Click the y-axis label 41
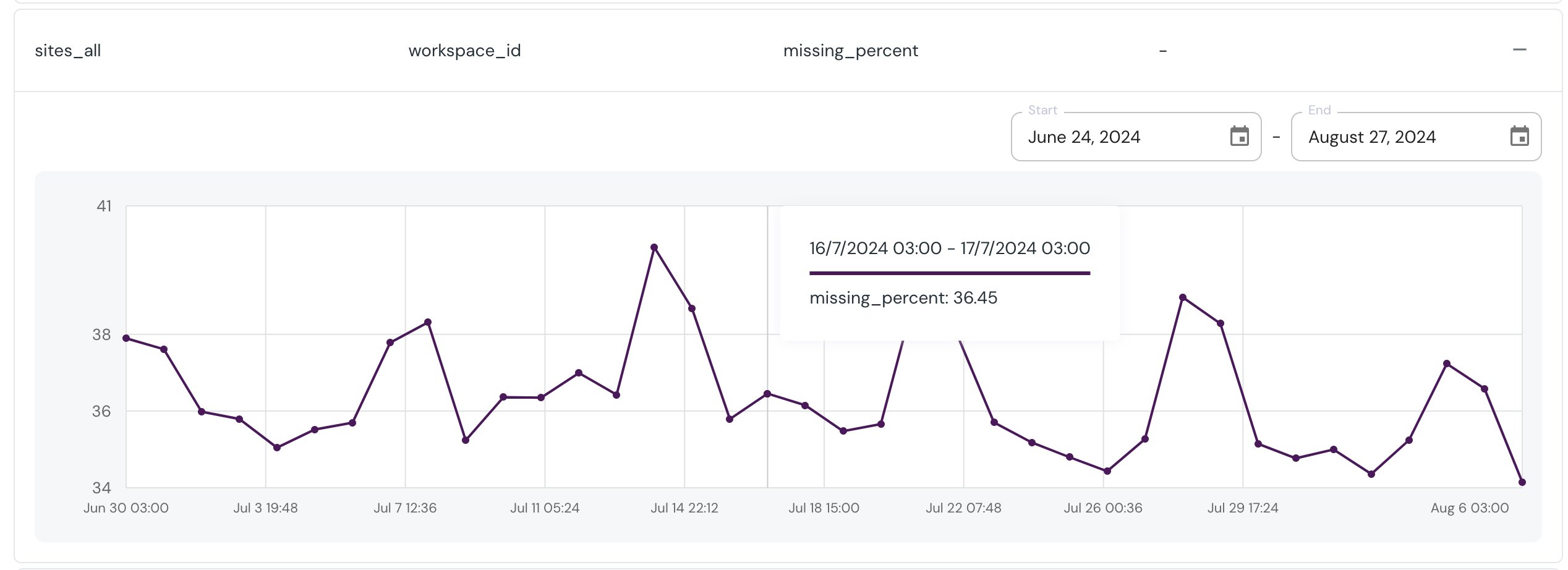 tap(104, 206)
